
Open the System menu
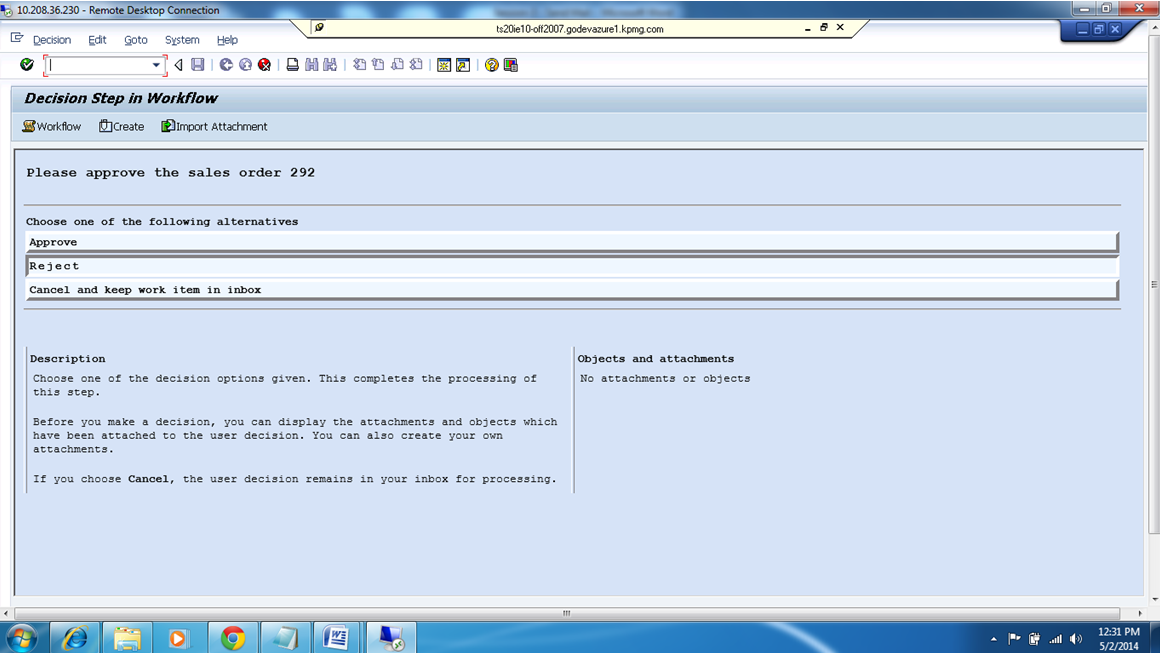tap(182, 40)
